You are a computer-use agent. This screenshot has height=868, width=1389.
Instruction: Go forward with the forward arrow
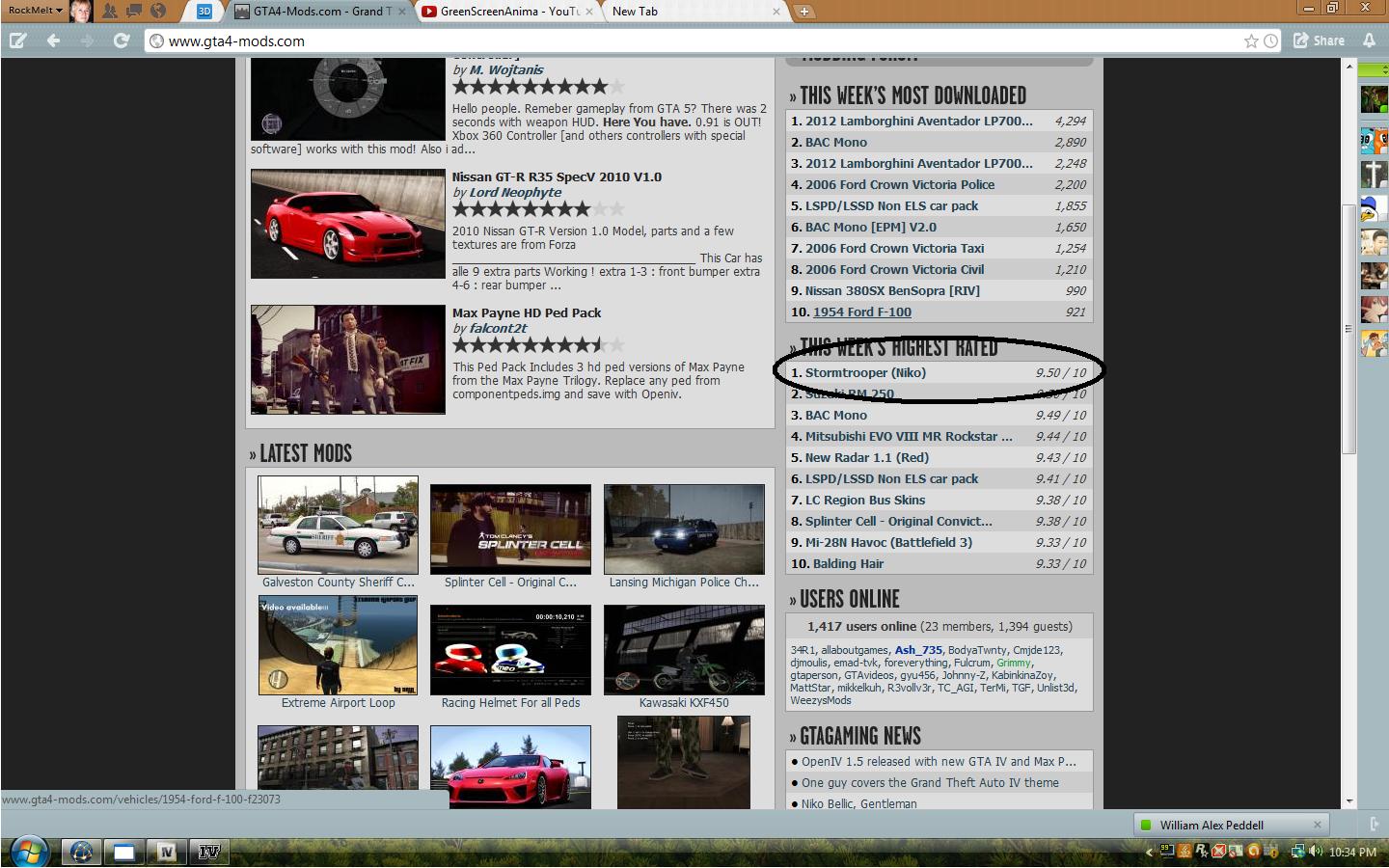87,41
